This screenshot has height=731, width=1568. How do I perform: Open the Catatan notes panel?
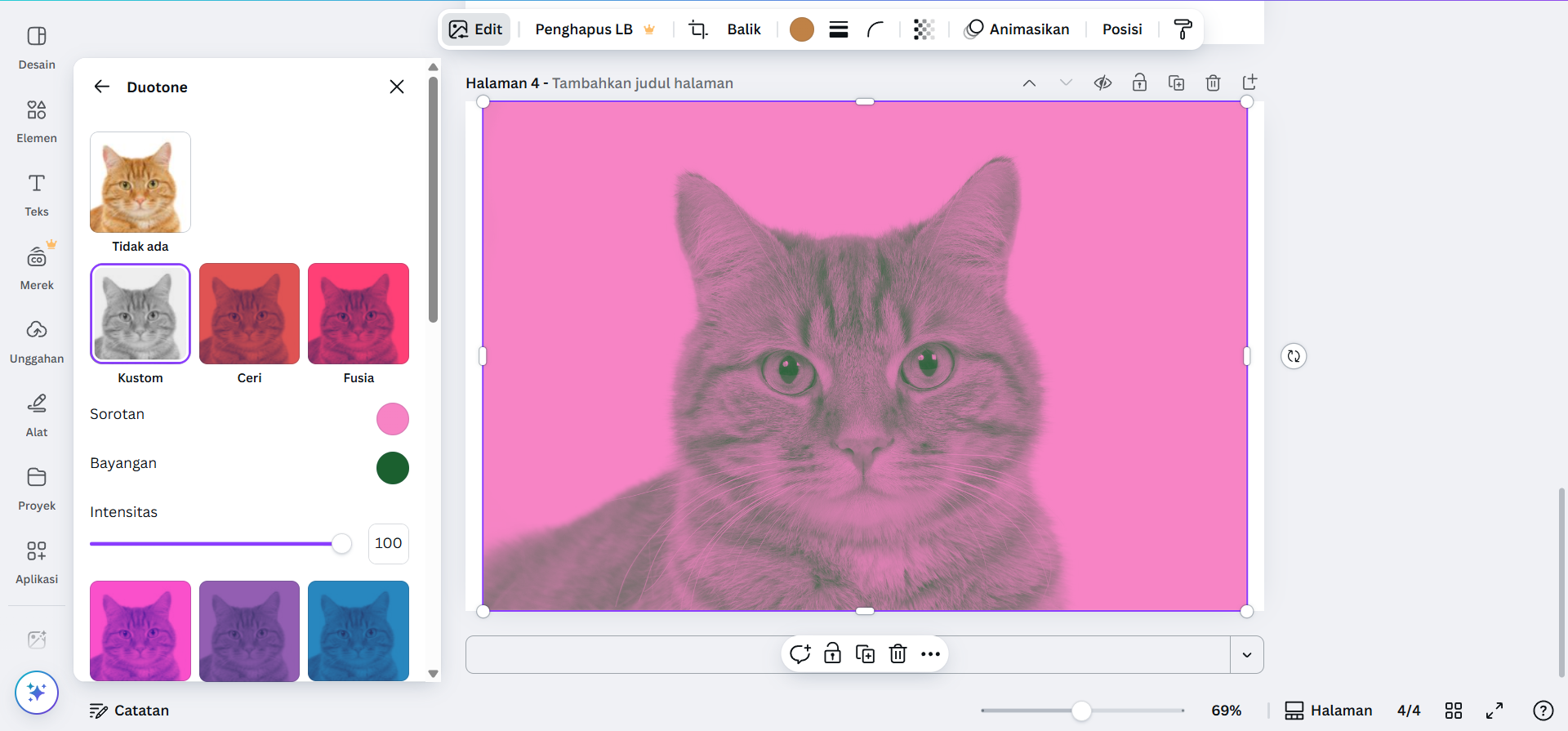(130, 711)
